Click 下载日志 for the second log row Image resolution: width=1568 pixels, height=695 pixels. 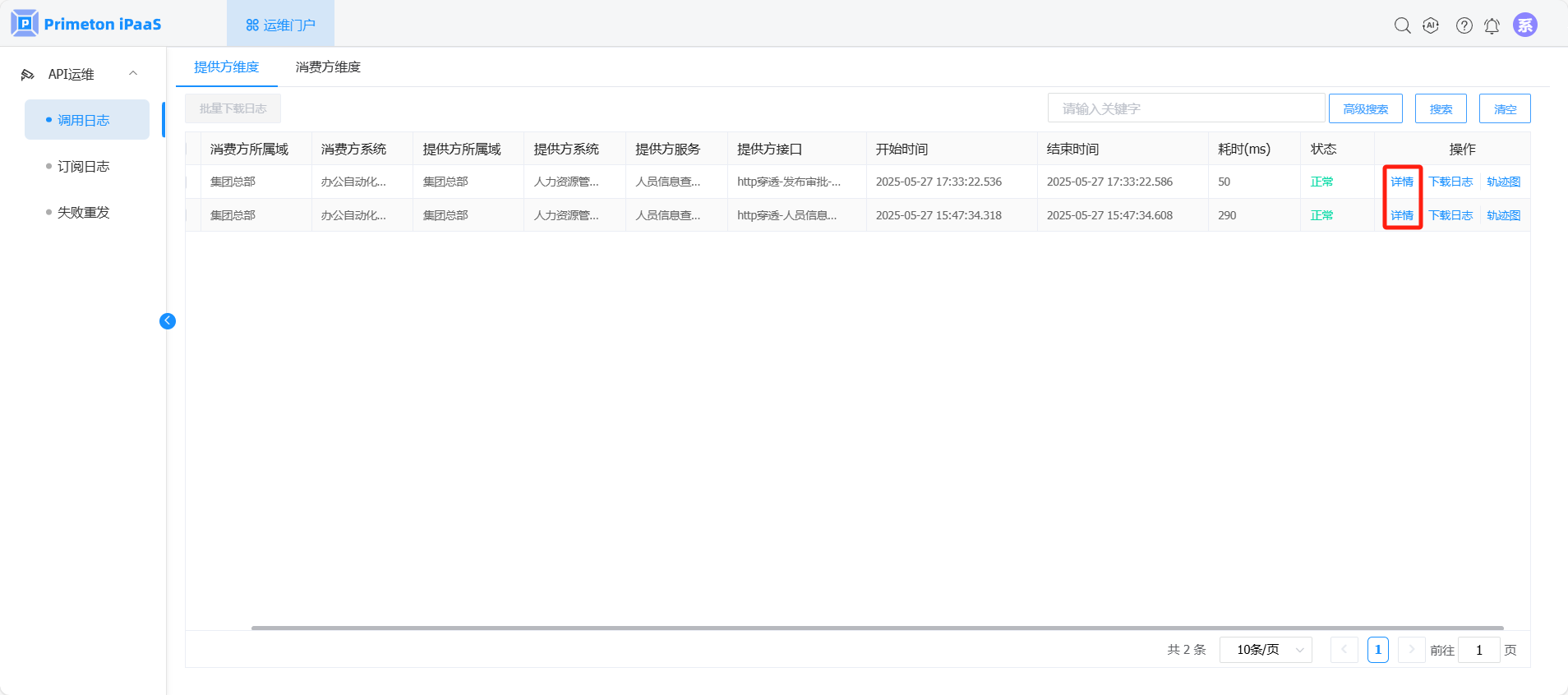(x=1450, y=215)
